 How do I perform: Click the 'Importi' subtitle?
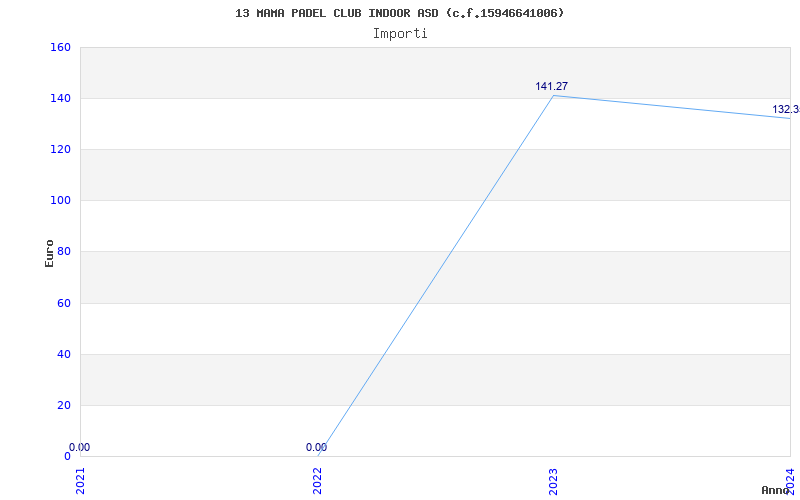(400, 34)
